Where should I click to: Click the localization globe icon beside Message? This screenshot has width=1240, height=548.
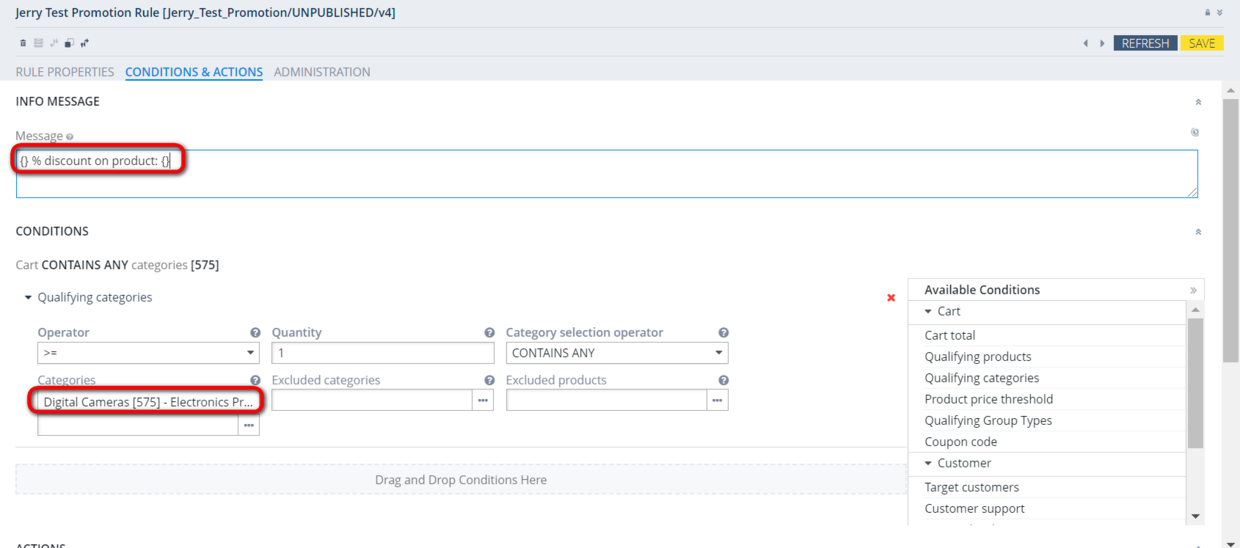[x=1194, y=132]
